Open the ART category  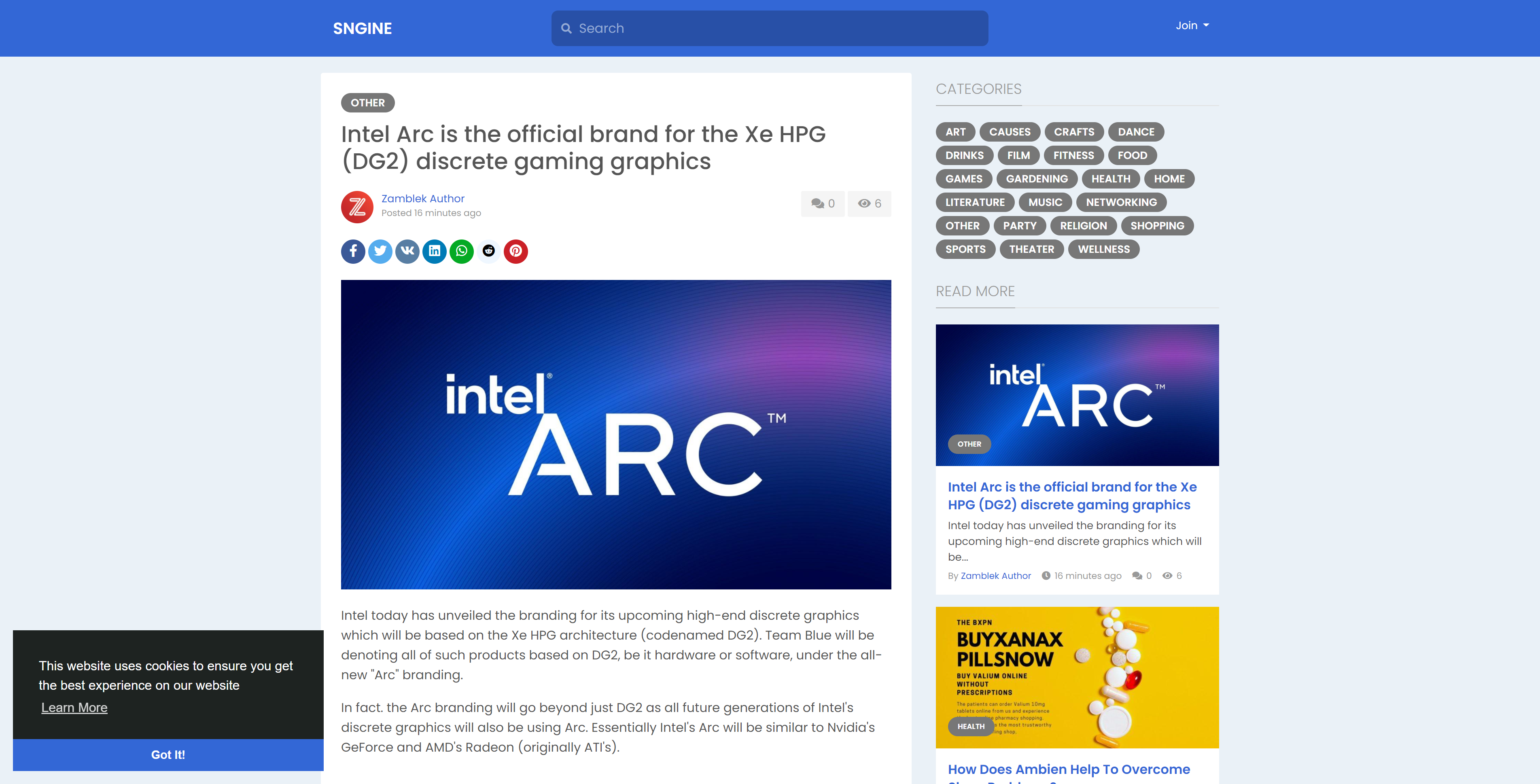click(955, 132)
